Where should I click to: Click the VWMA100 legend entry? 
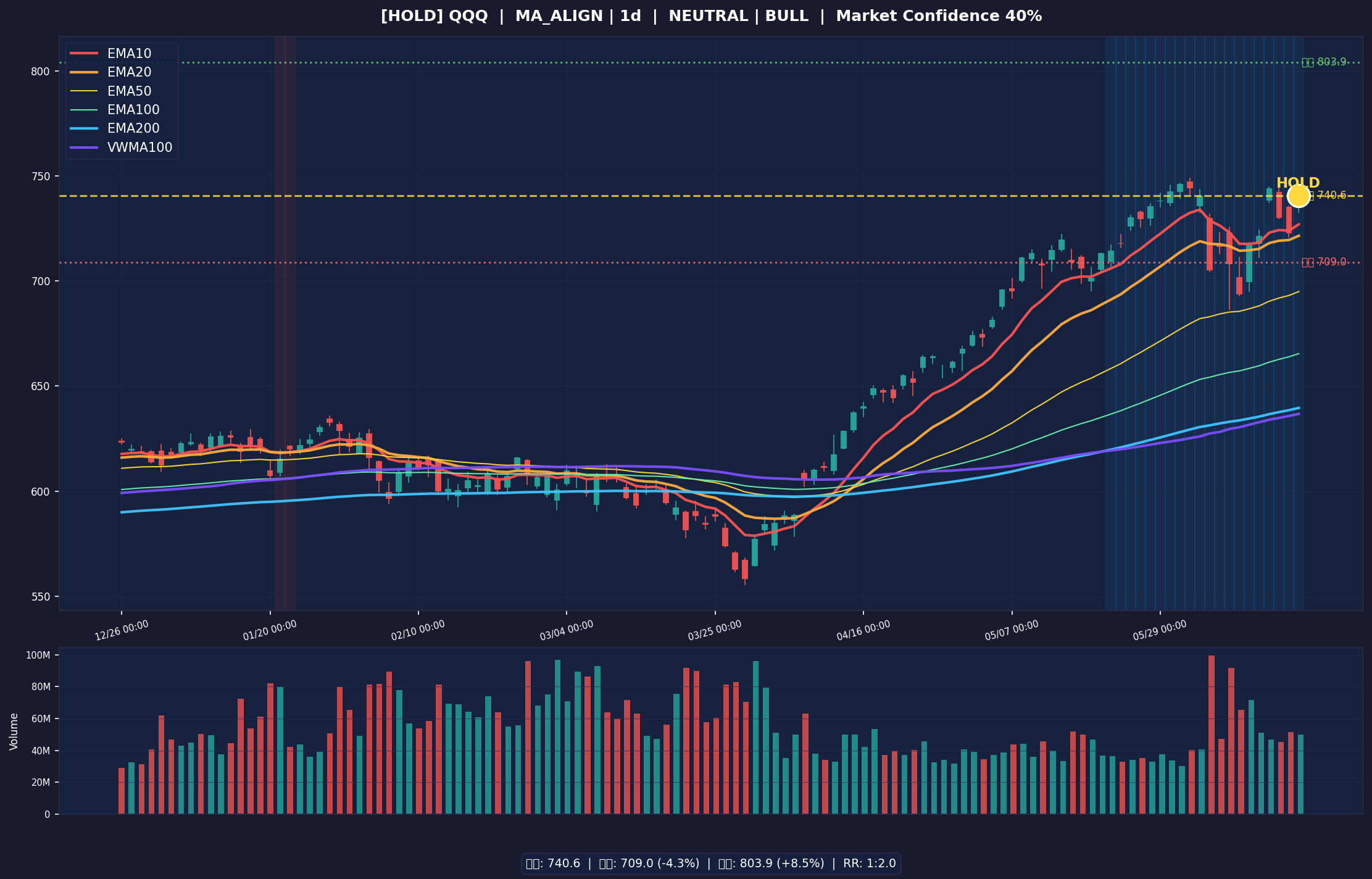pyautogui.click(x=122, y=148)
